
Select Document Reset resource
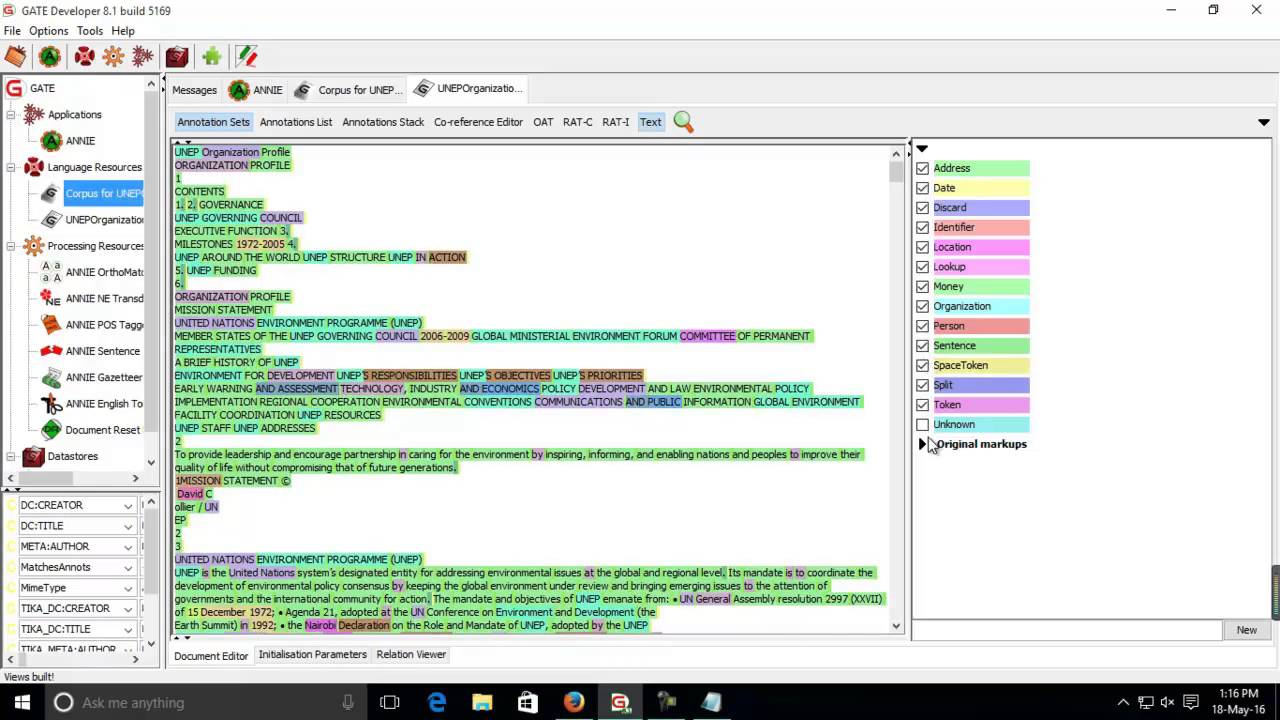coord(102,430)
